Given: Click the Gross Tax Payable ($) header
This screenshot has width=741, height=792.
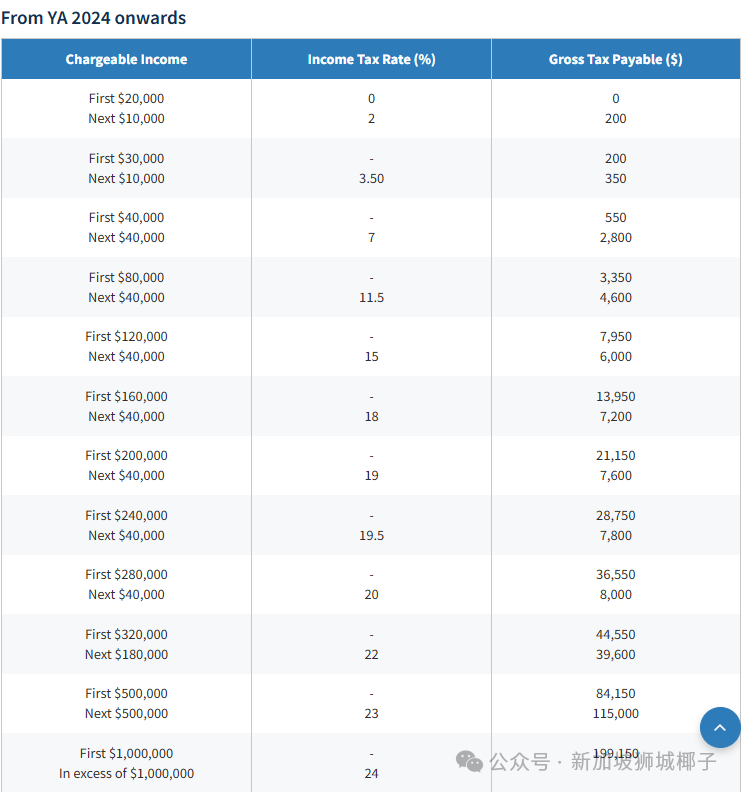Looking at the screenshot, I should click(x=615, y=59).
